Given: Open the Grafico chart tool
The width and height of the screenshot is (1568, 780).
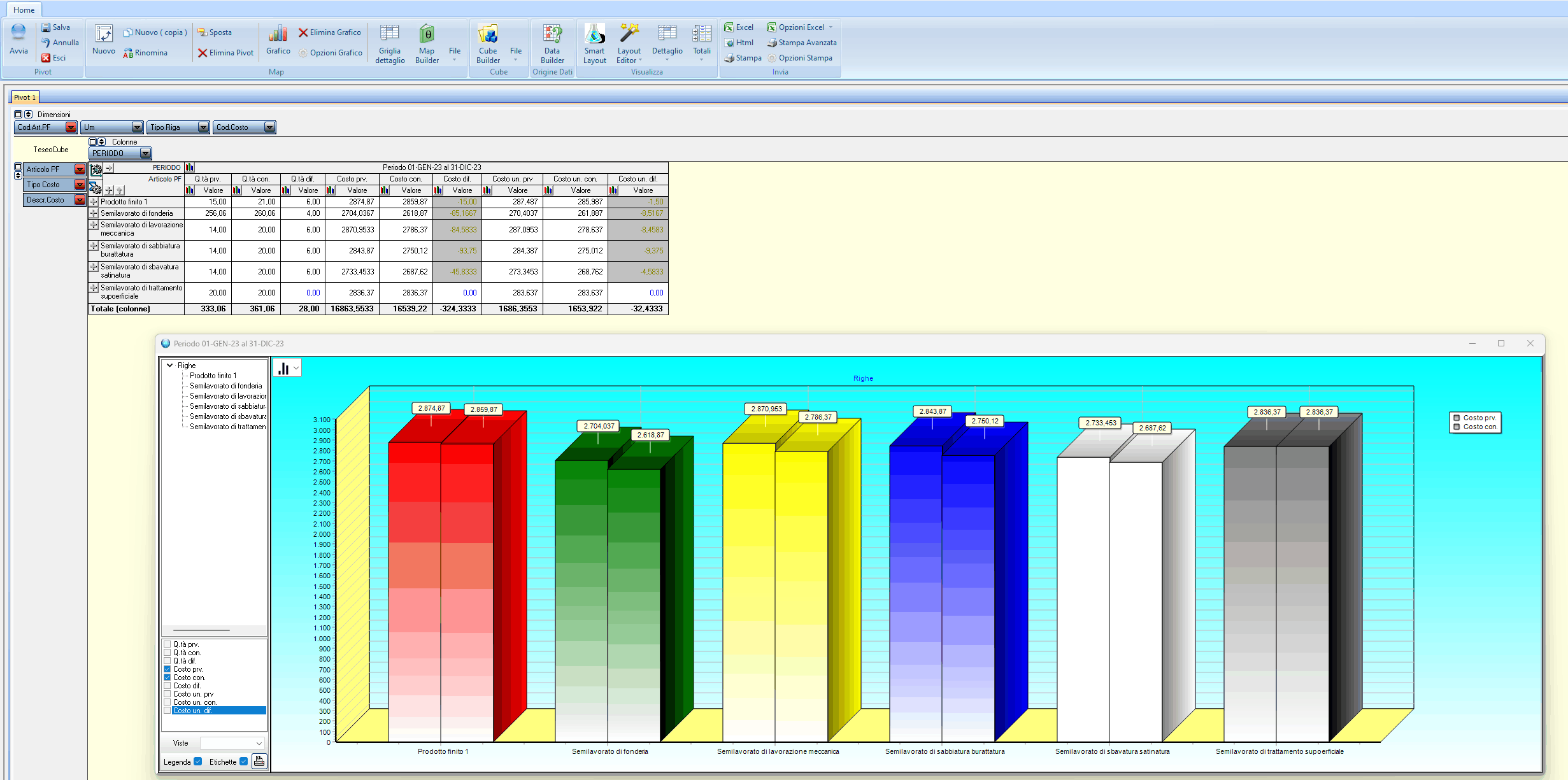Looking at the screenshot, I should coord(278,39).
